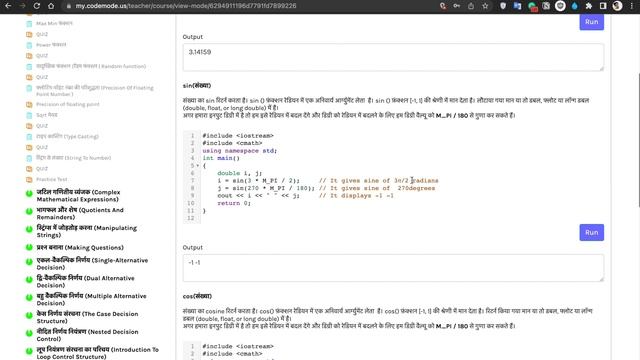Screen dimensions: 640x360
Task: Click the page vertical scrollbar
Action: [638, 140]
